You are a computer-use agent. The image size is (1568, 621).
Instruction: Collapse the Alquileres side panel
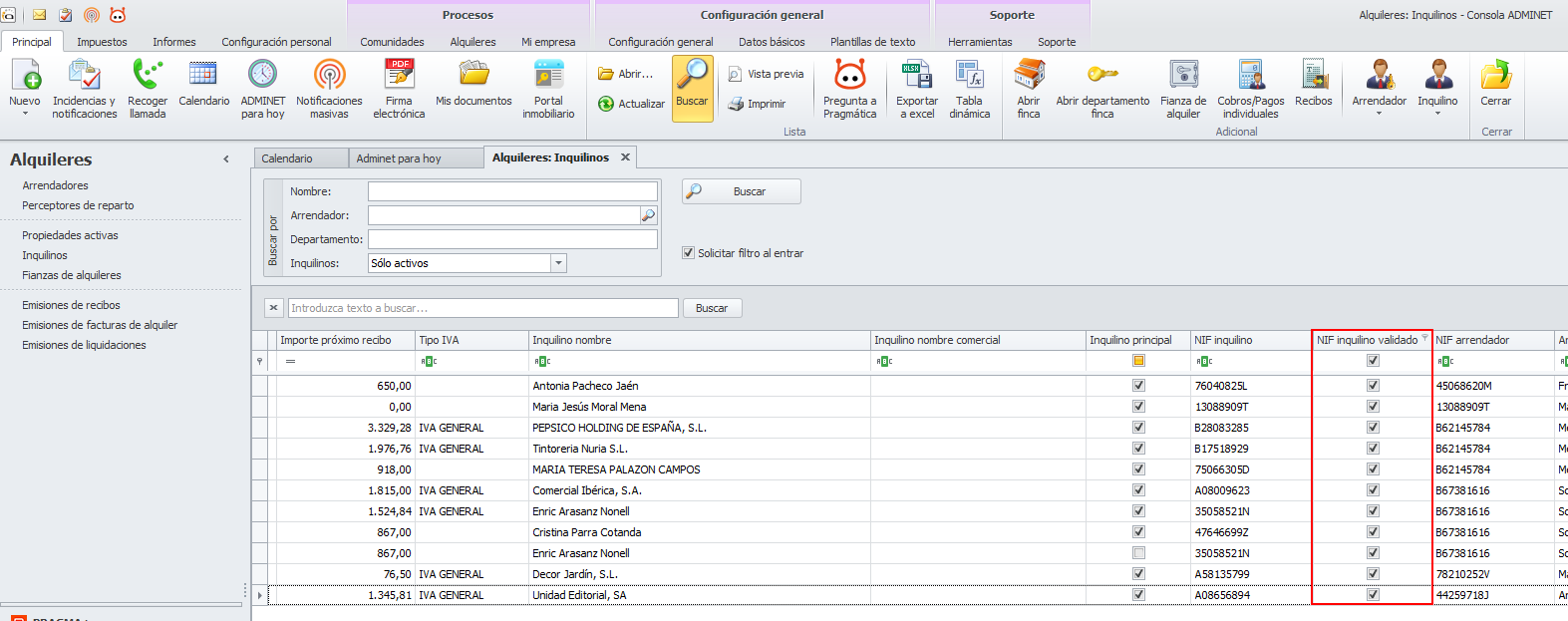(226, 159)
